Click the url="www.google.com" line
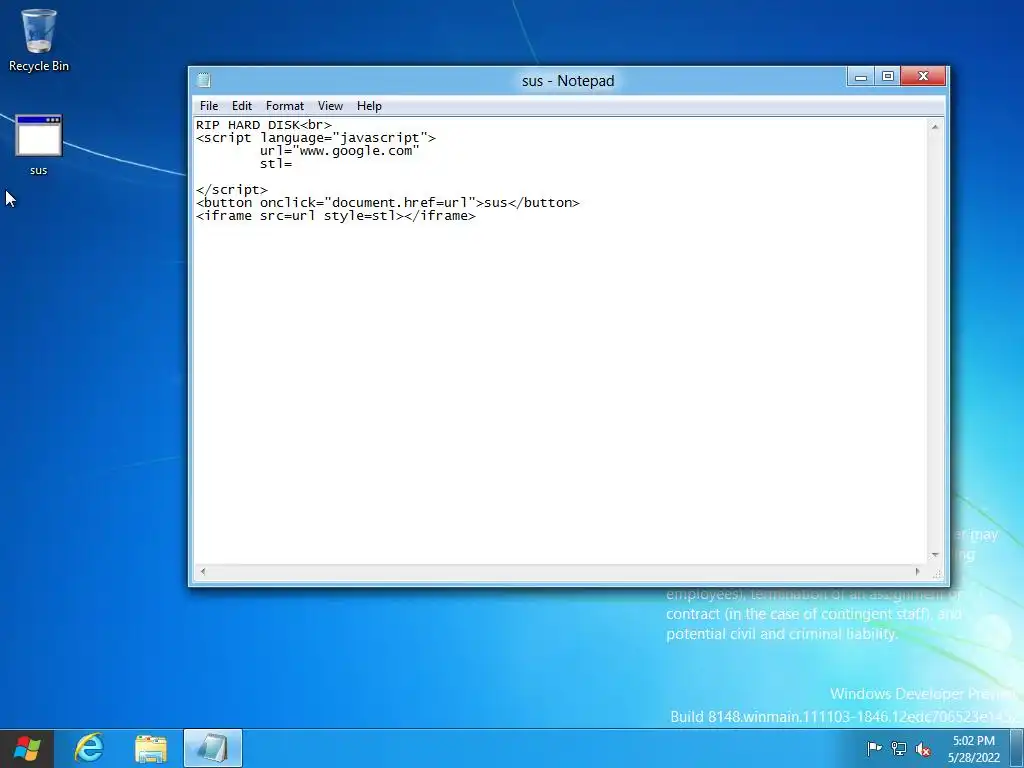This screenshot has height=768, width=1024. tap(340, 151)
